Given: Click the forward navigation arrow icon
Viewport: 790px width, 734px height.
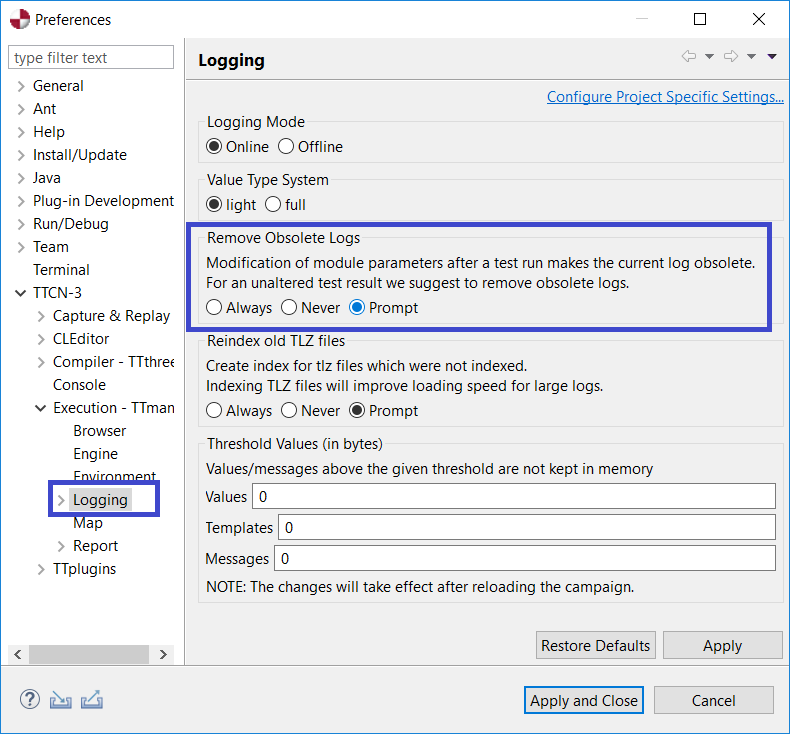Looking at the screenshot, I should (731, 56).
